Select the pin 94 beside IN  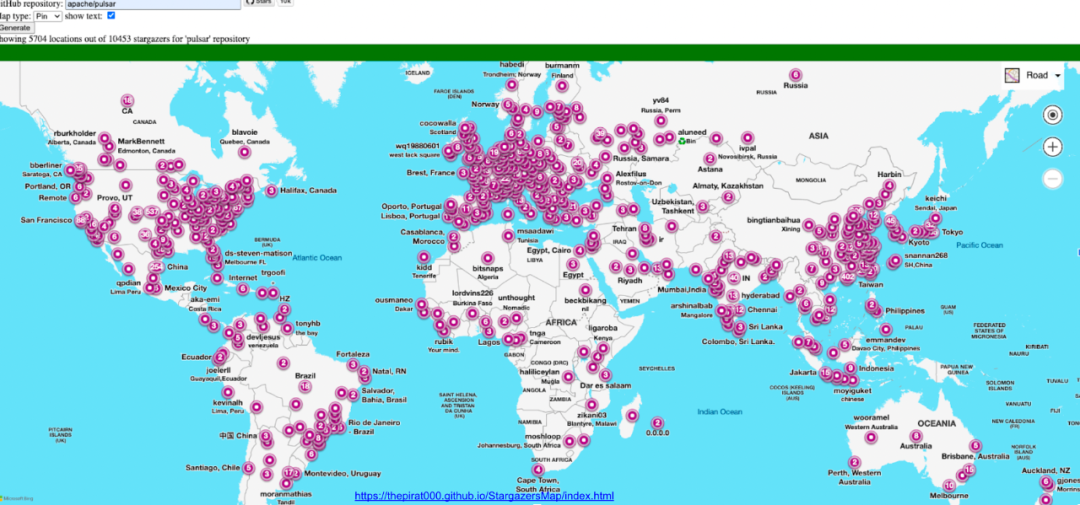point(734,278)
